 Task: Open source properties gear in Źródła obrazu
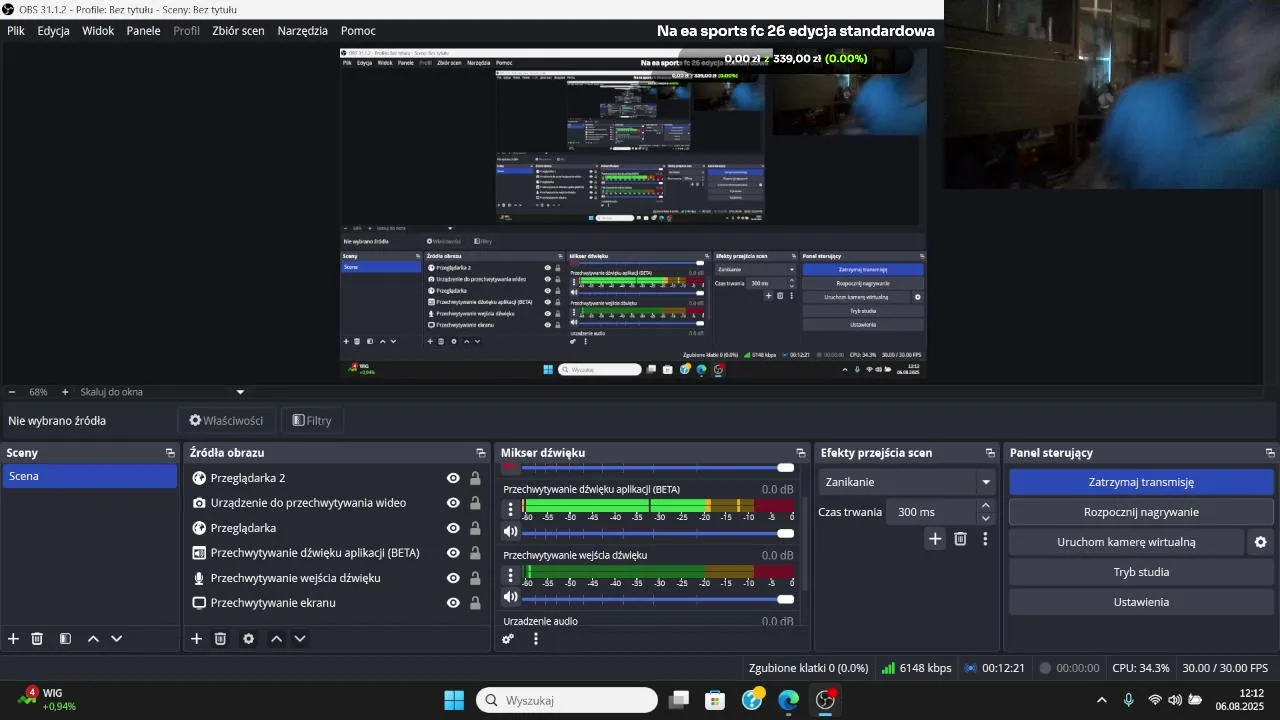tap(248, 639)
